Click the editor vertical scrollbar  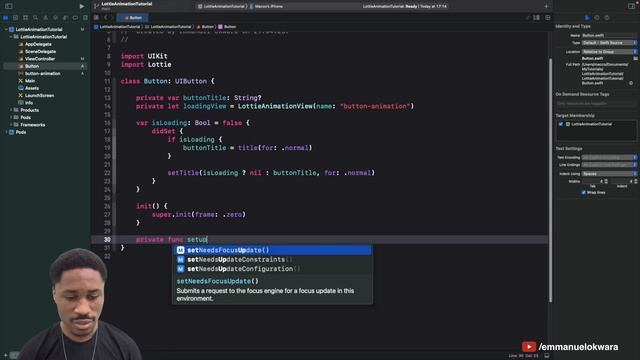tap(550, 180)
